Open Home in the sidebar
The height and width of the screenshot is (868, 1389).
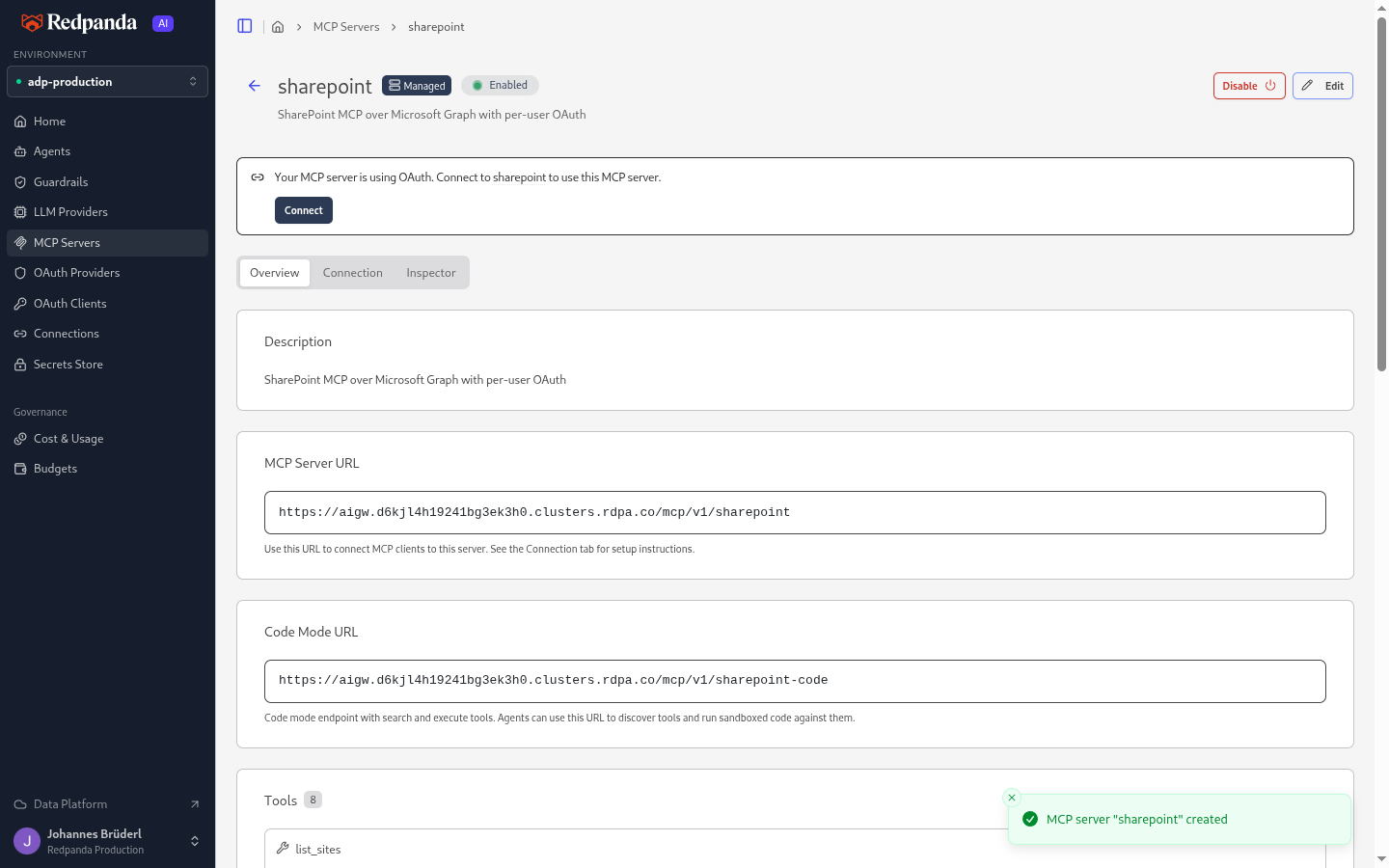click(x=107, y=122)
